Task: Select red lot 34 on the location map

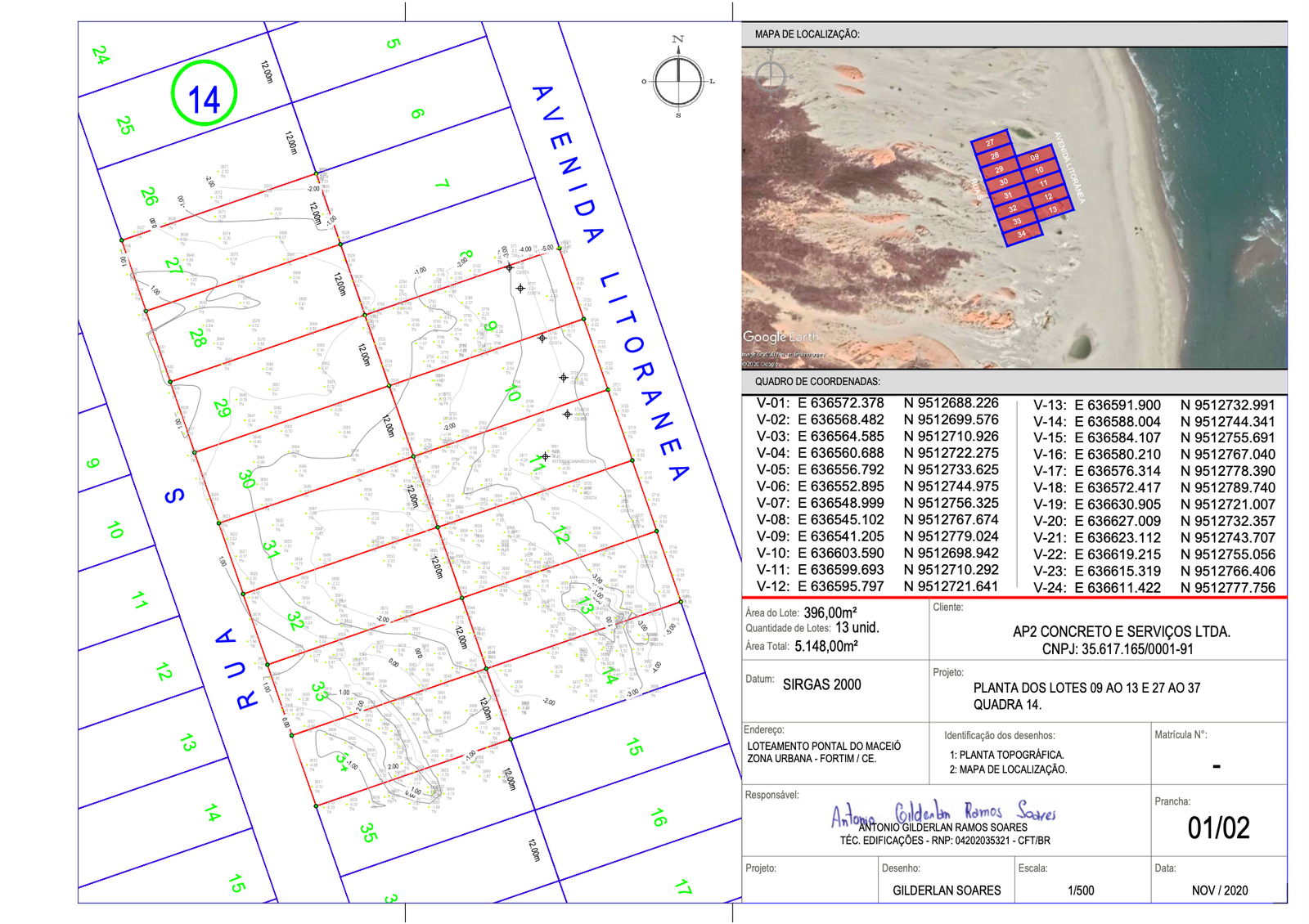Action: (x=1021, y=234)
